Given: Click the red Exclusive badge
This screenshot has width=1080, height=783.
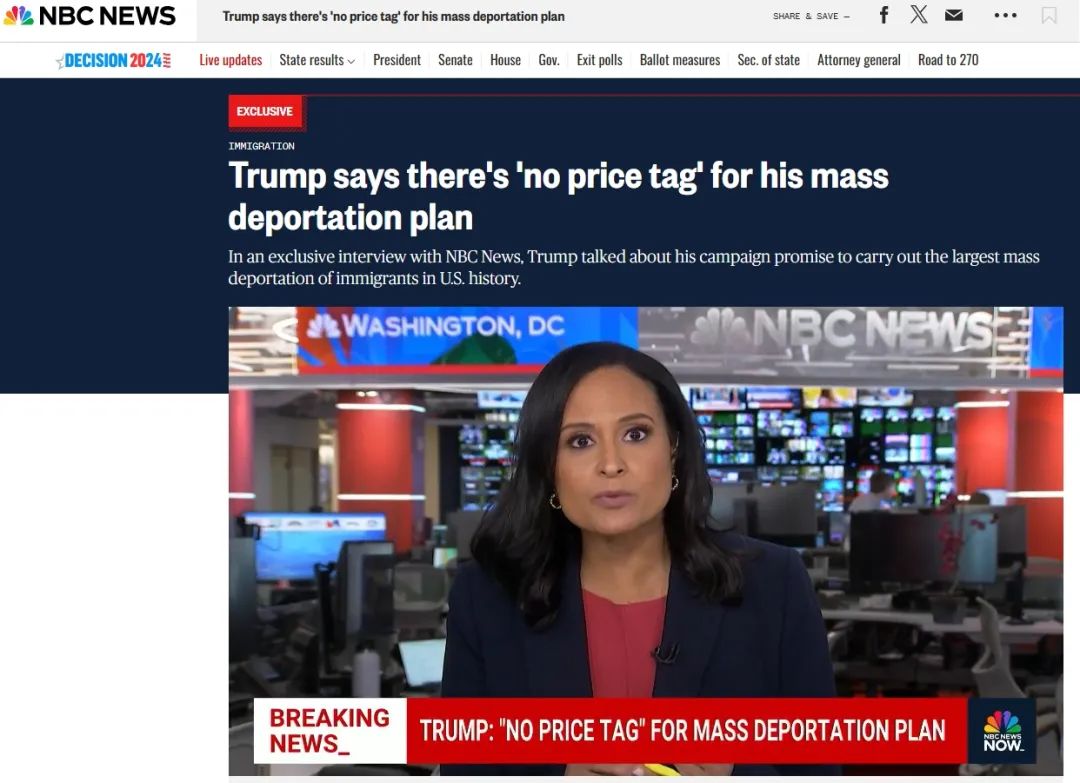Looking at the screenshot, I should pyautogui.click(x=265, y=111).
